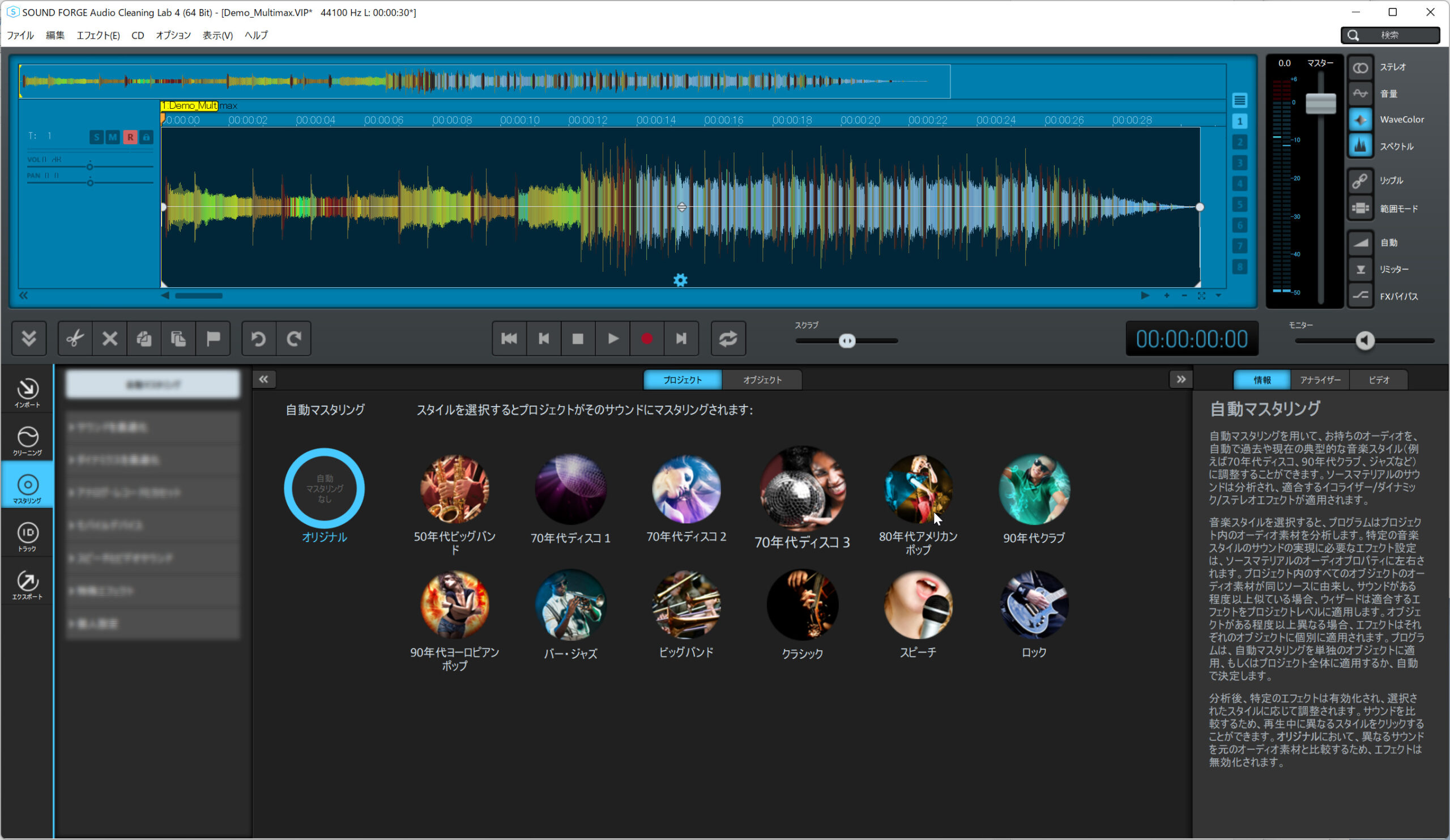Toggle volume curve (音量) icon

[1361, 94]
